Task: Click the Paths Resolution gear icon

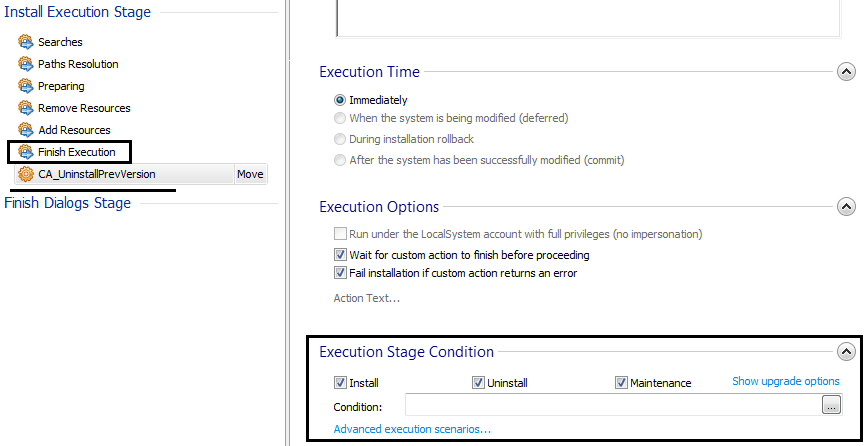Action: pos(26,64)
